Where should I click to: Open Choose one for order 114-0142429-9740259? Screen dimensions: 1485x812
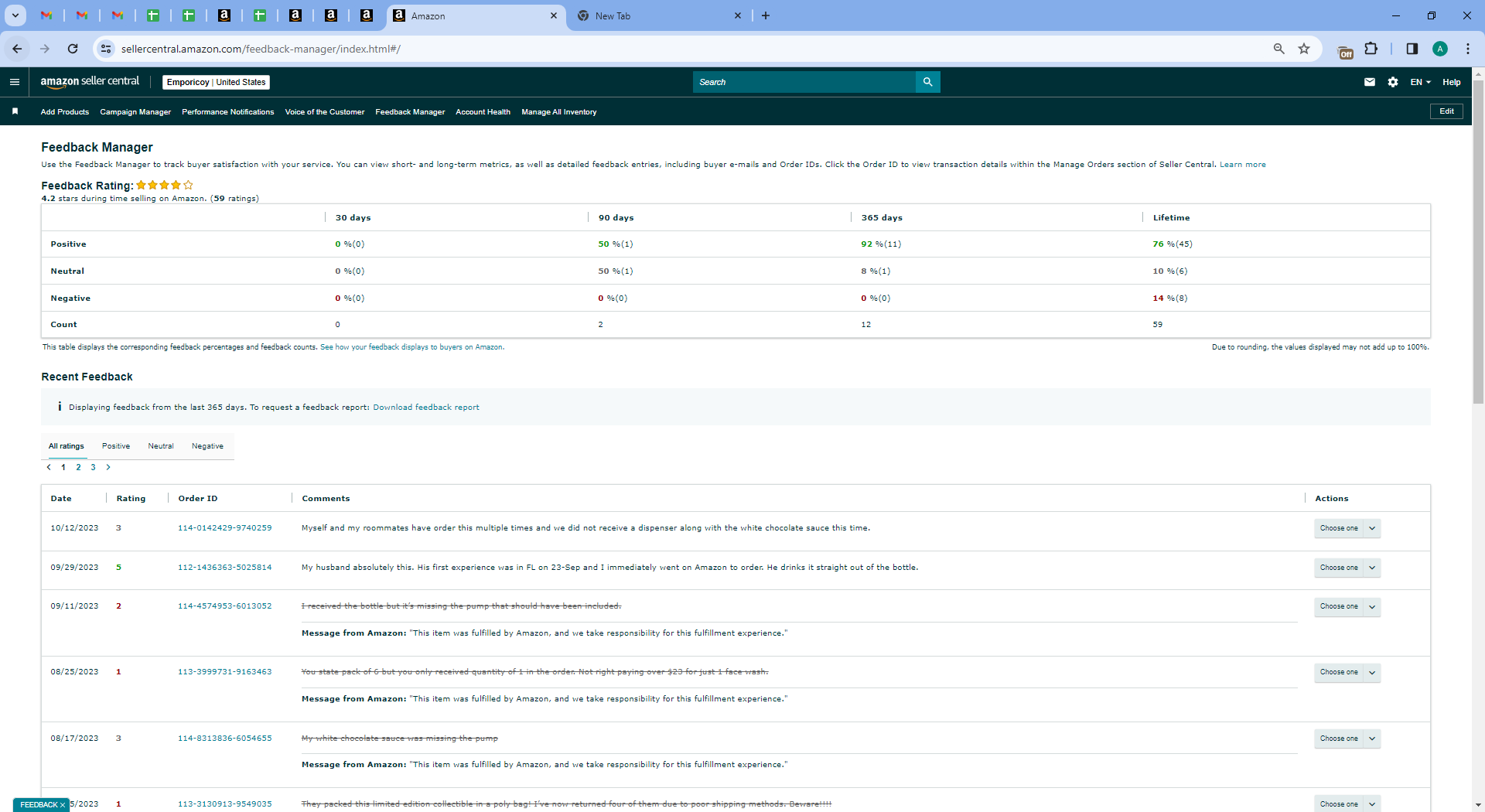tap(1347, 528)
